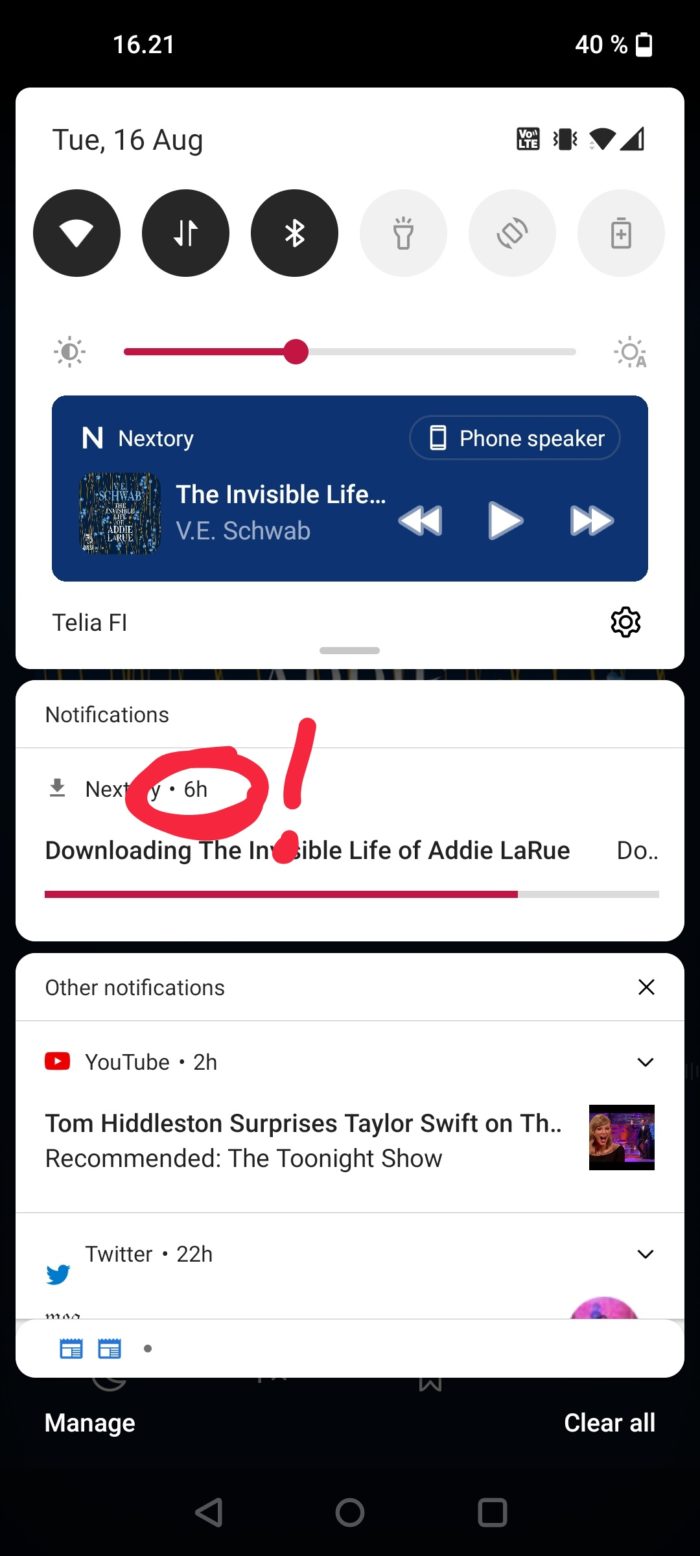Open settings via gear icon
700x1556 pixels.
tap(625, 622)
